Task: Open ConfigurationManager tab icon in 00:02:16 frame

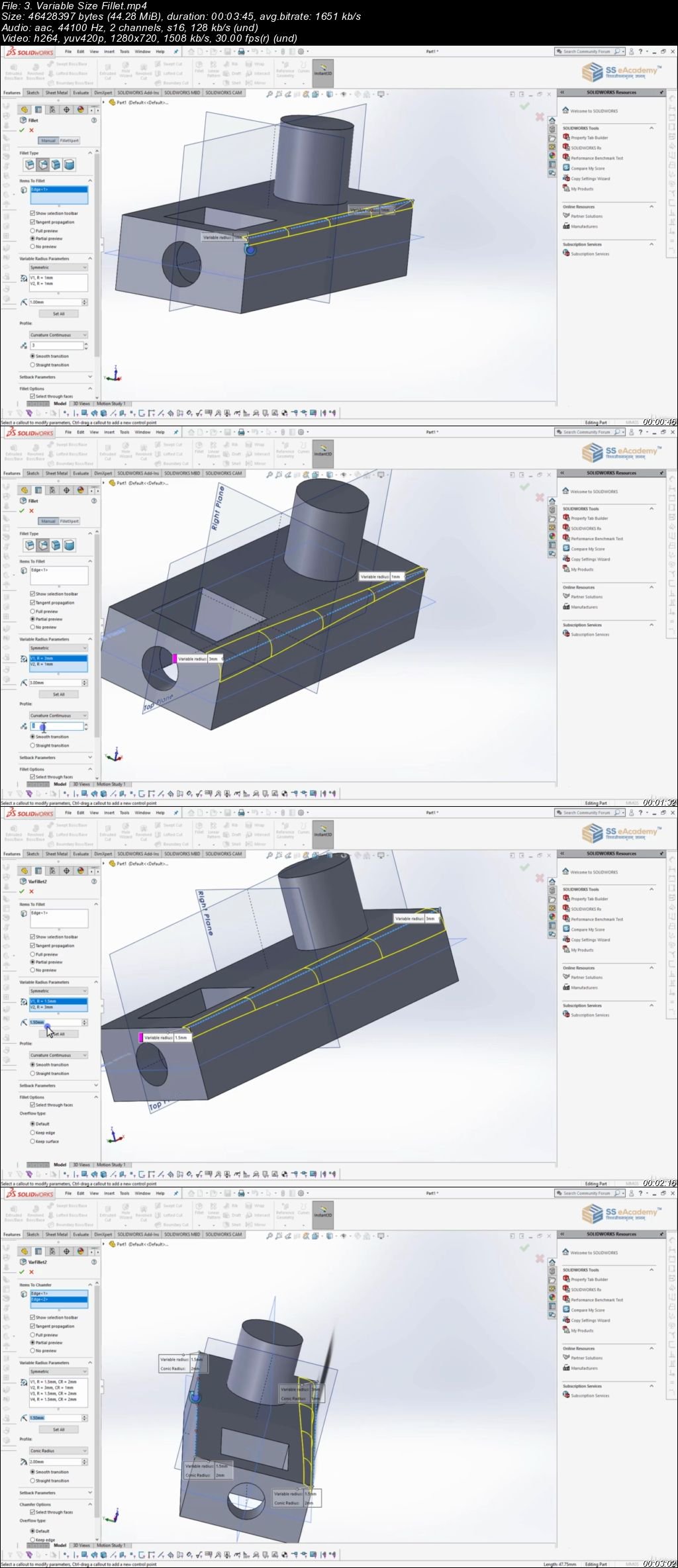Action: (x=52, y=871)
